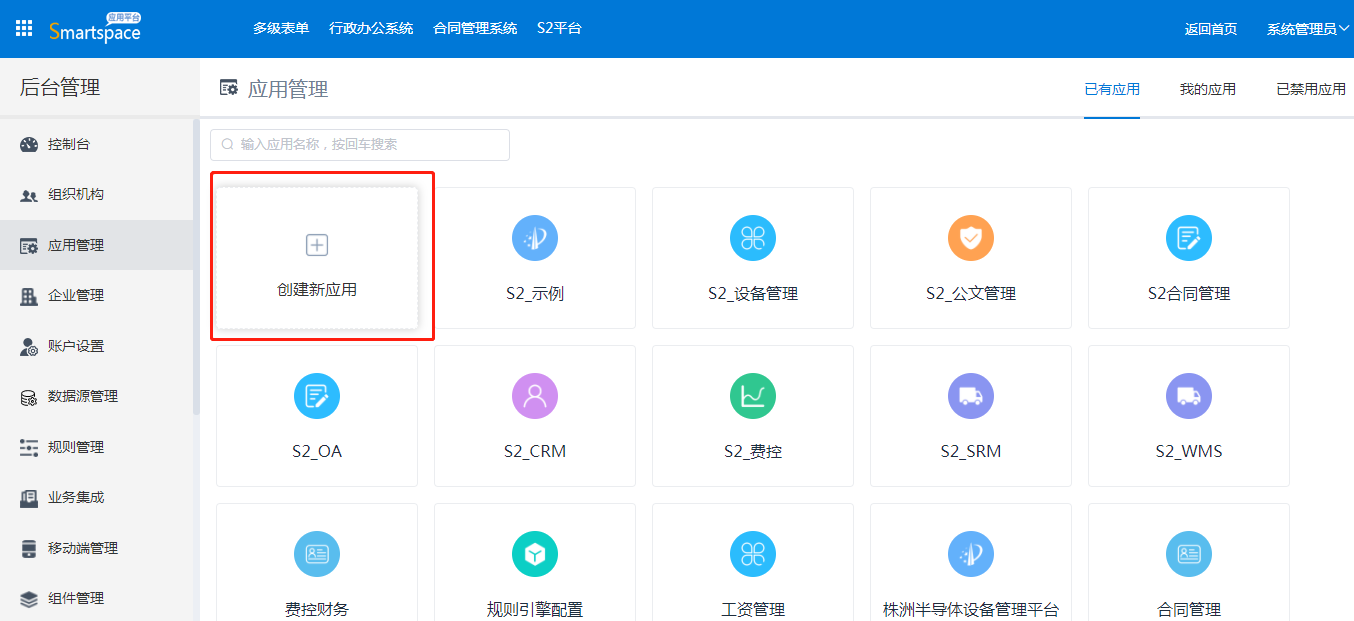Click the 控制台 dashboard icon
The image size is (1354, 621).
pyautogui.click(x=29, y=144)
